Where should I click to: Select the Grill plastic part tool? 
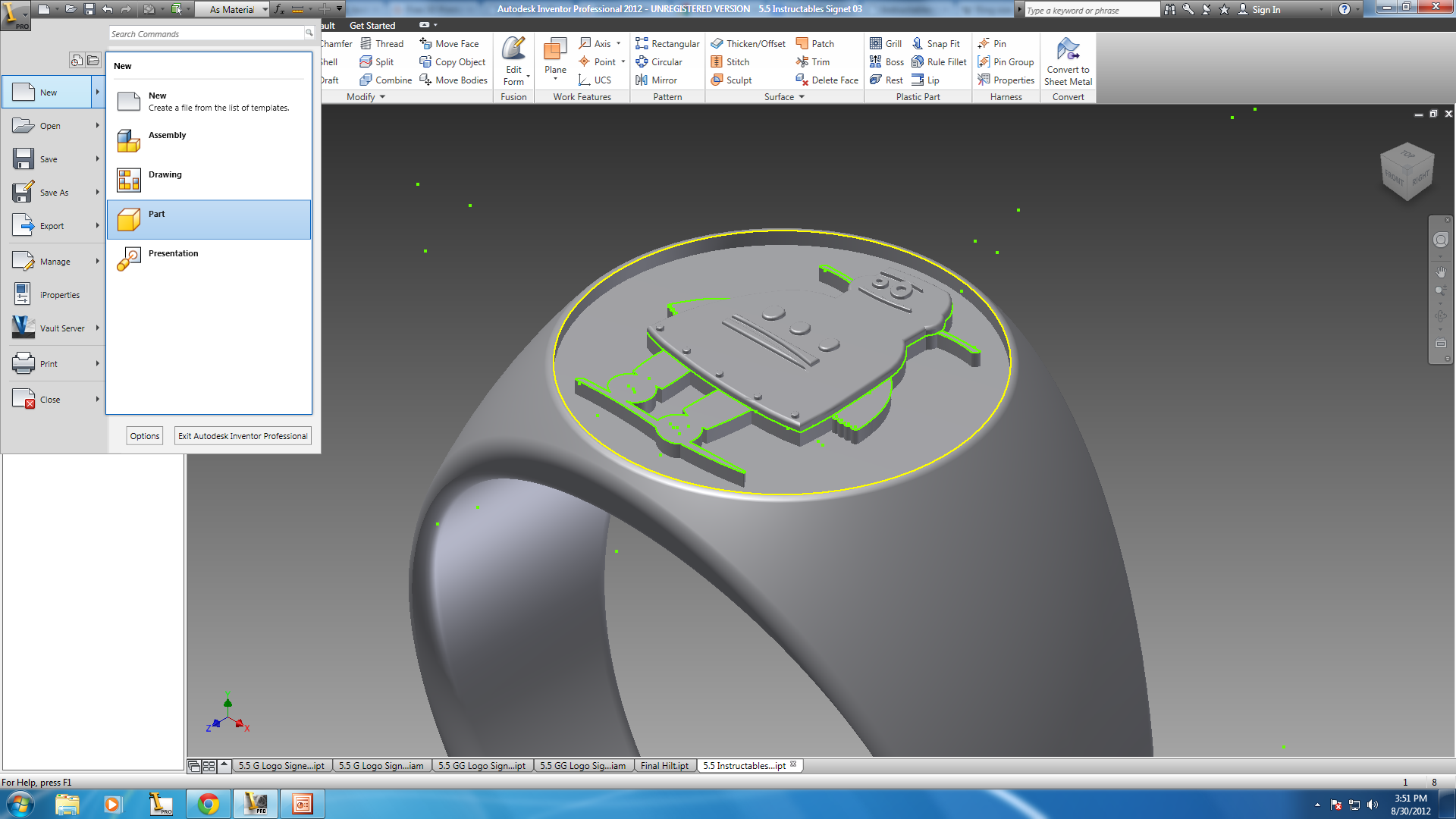[886, 44]
